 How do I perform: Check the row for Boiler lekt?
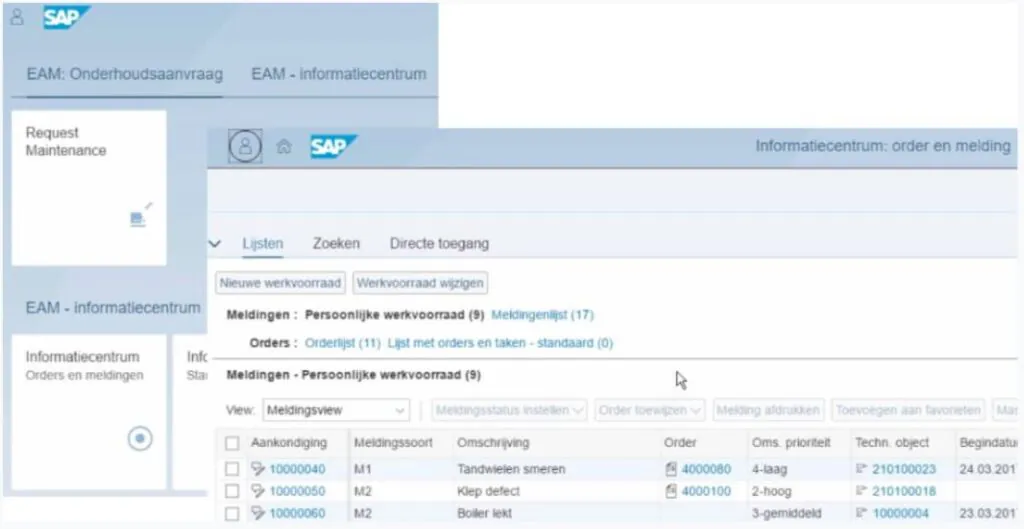[232, 513]
